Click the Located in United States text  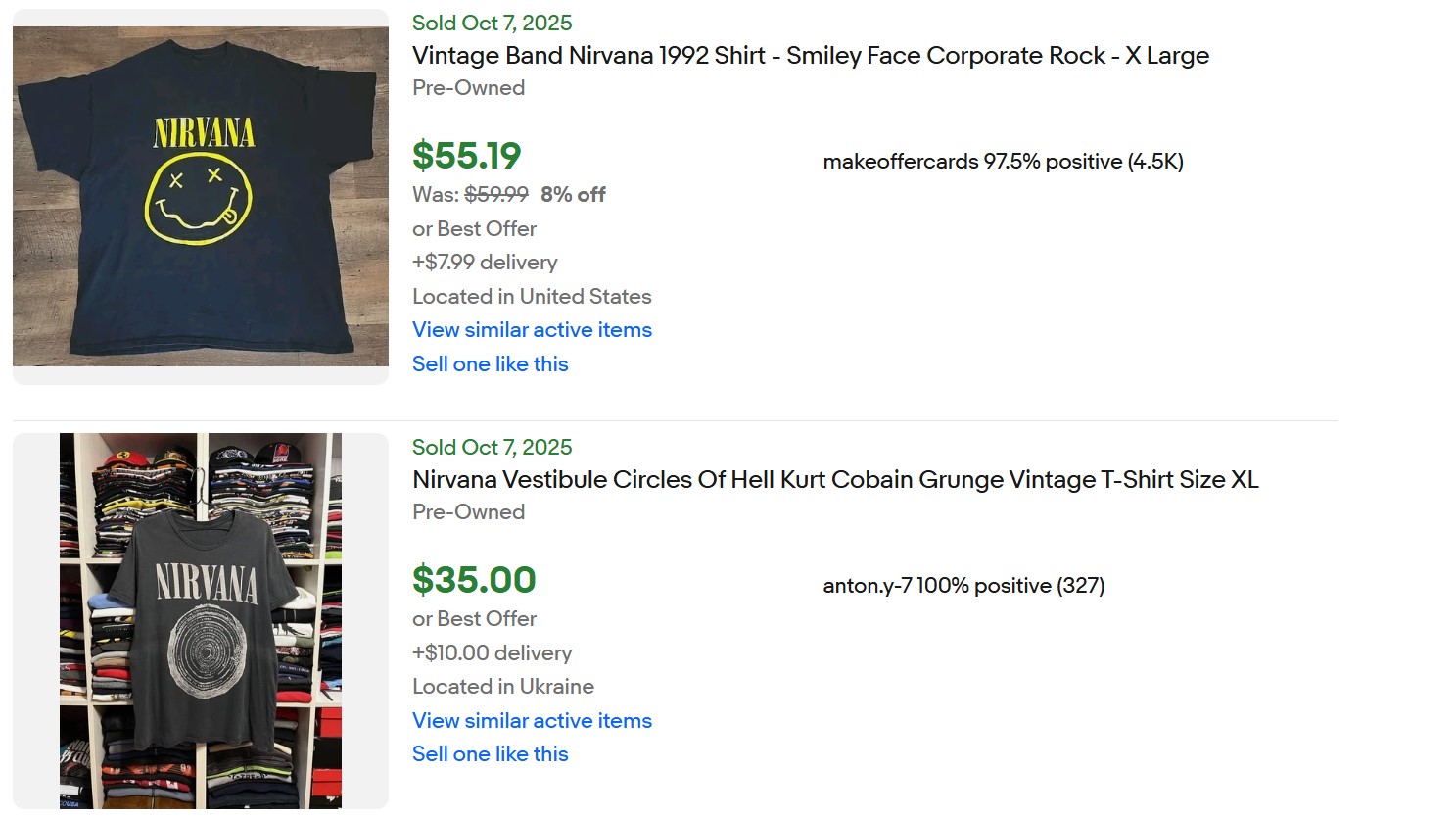pyautogui.click(x=532, y=297)
